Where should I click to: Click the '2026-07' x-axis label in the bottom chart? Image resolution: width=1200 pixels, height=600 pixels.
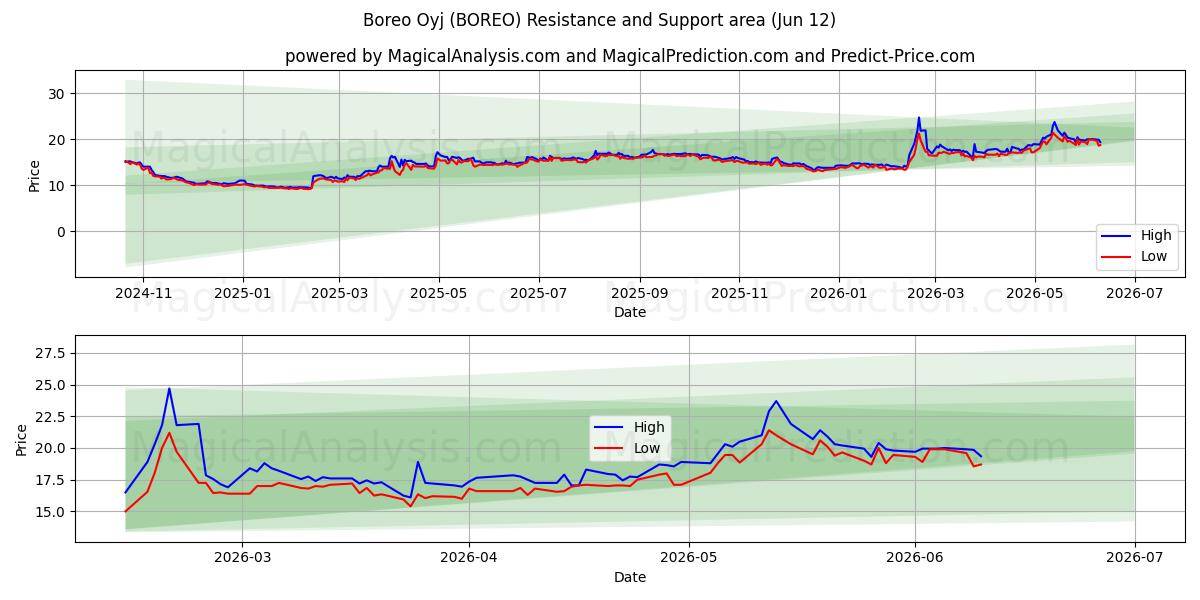click(x=1135, y=558)
